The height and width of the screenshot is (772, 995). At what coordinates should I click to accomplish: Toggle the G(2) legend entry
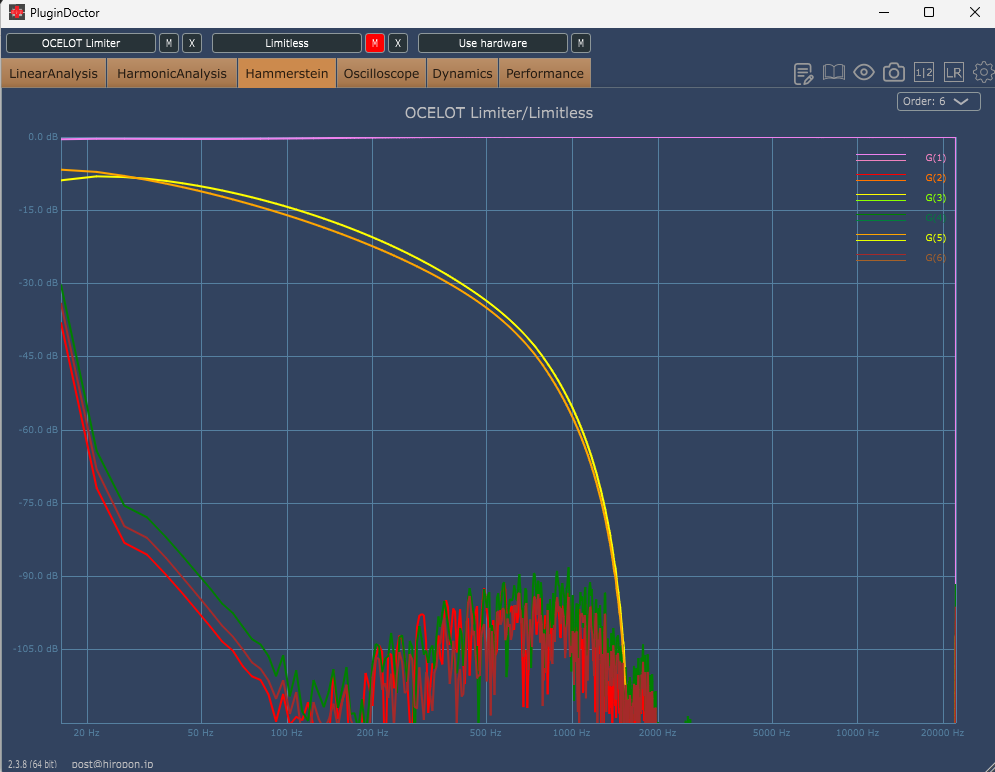[x=935, y=178]
